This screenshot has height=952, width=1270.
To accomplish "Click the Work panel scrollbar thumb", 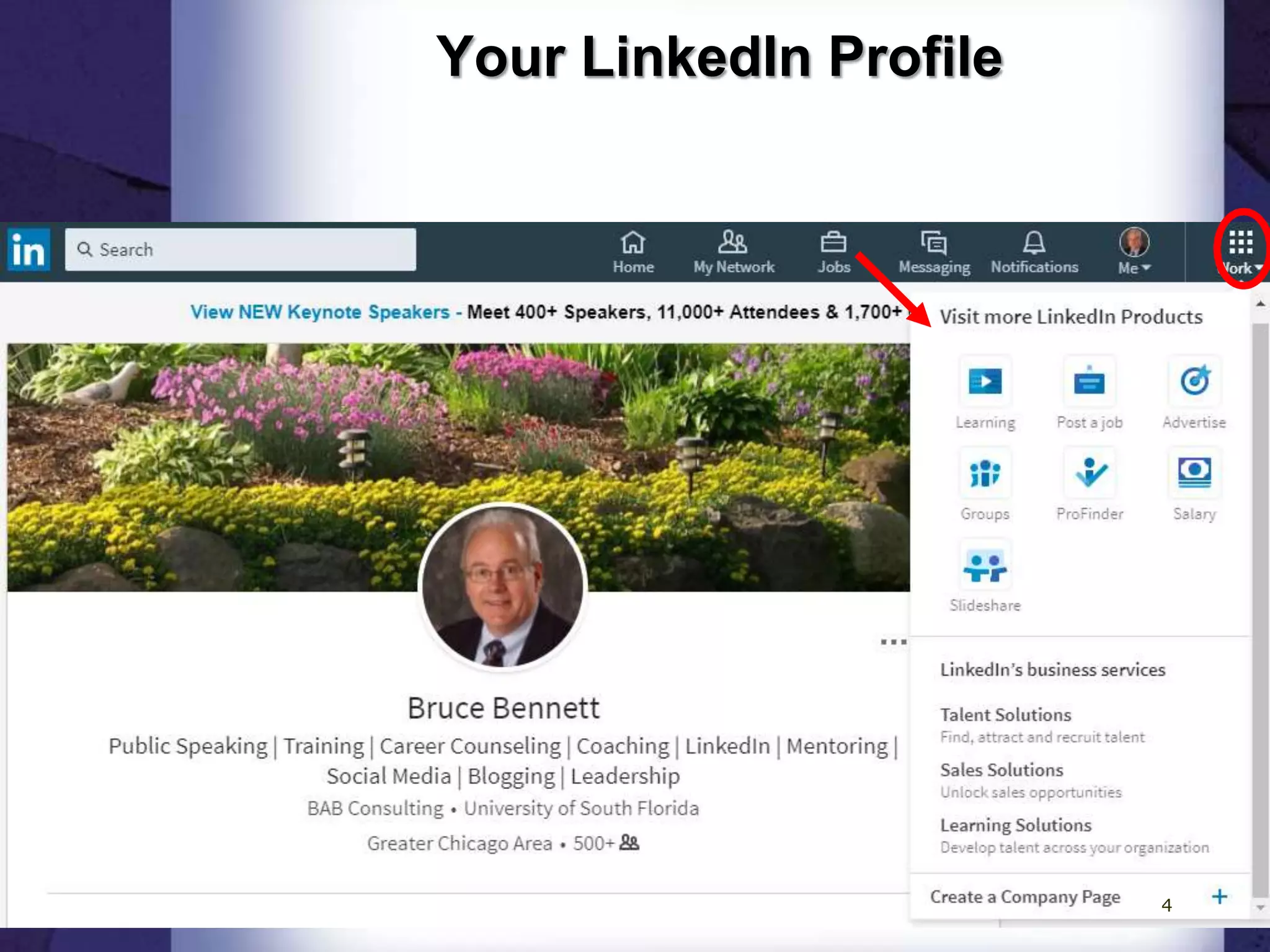I will point(1260,609).
